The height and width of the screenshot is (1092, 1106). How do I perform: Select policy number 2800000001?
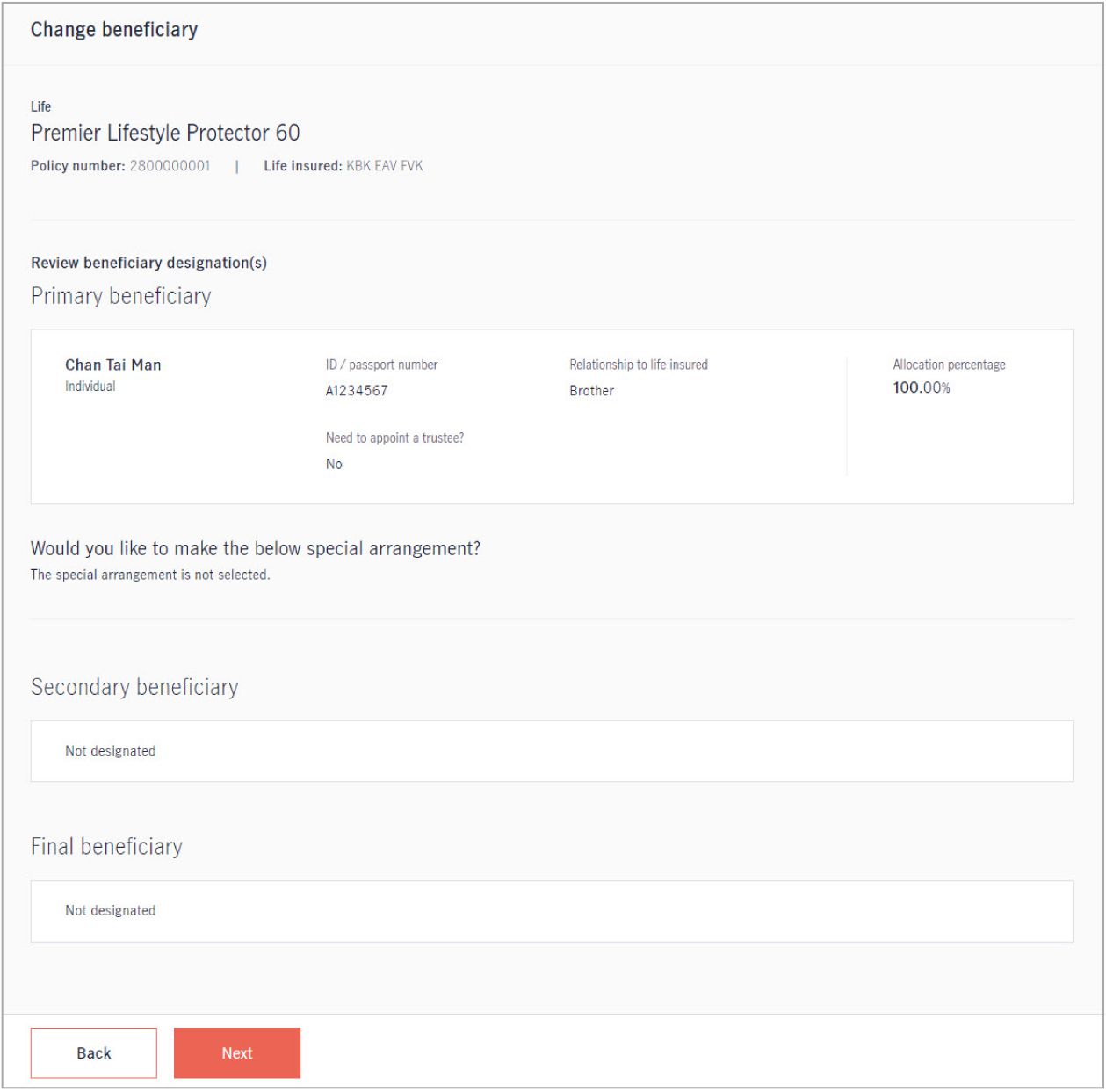170,165
